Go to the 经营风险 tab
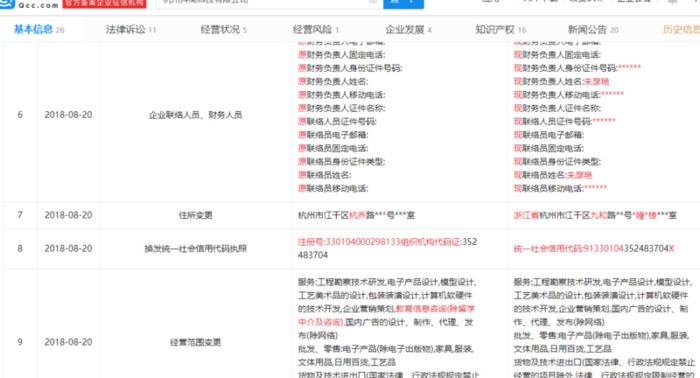 316,29
